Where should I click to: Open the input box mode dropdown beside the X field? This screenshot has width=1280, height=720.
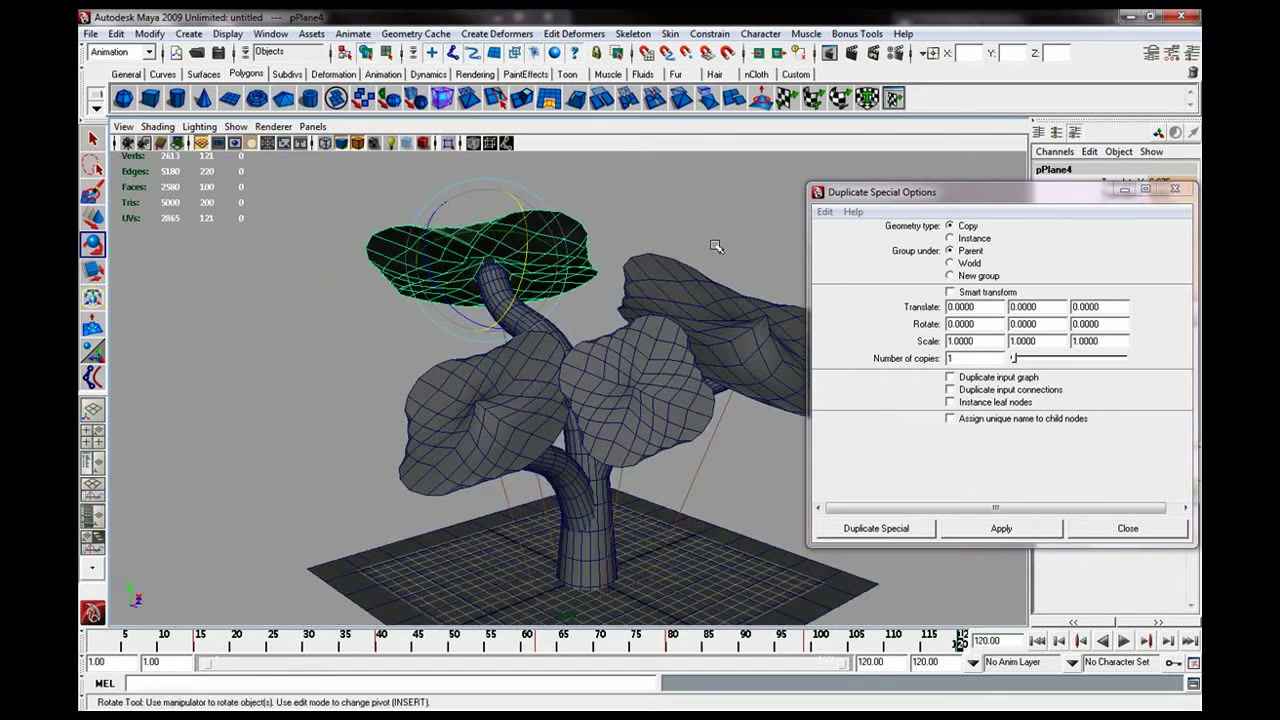(932, 53)
